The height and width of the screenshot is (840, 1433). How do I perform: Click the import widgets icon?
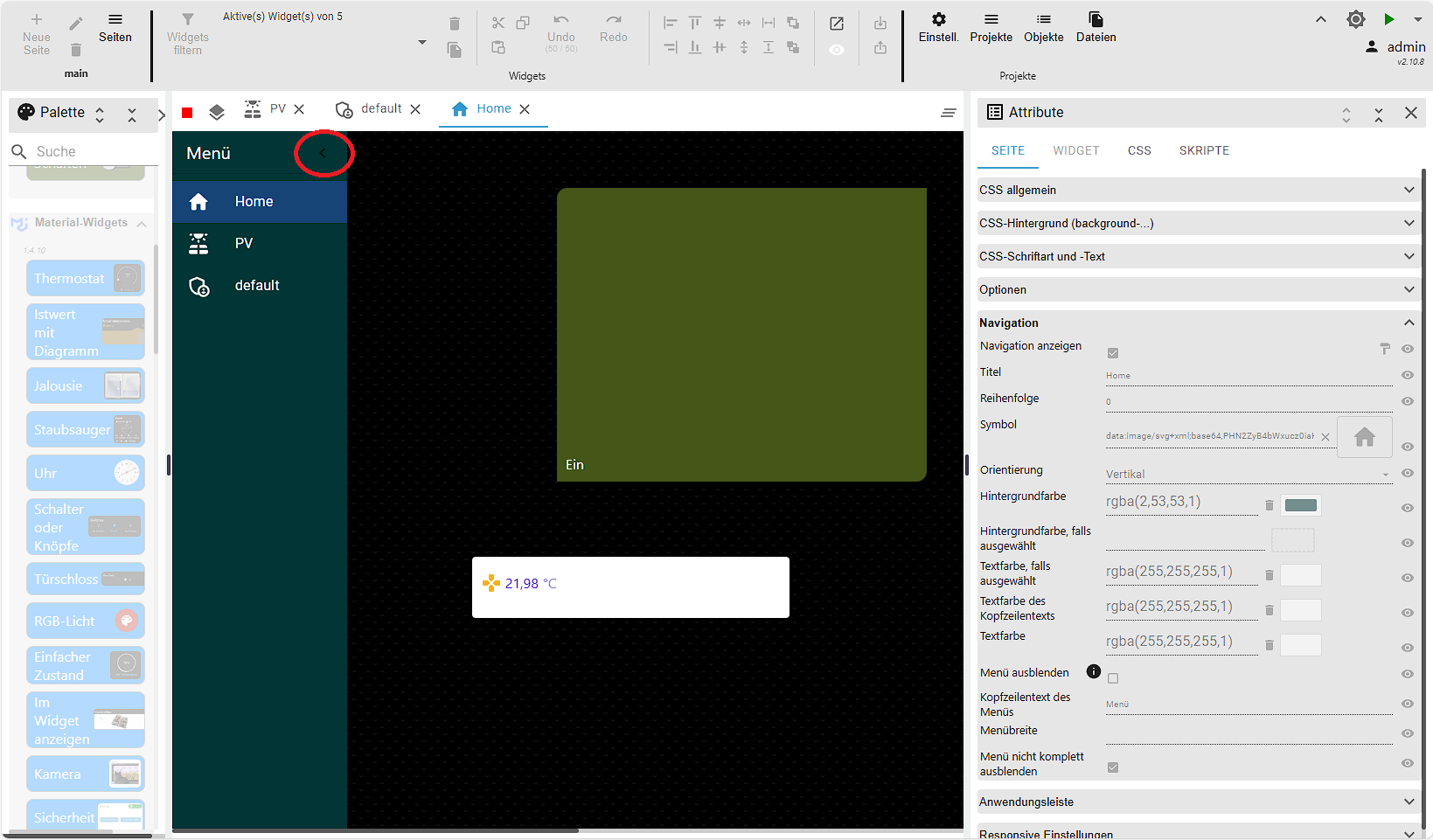(880, 24)
